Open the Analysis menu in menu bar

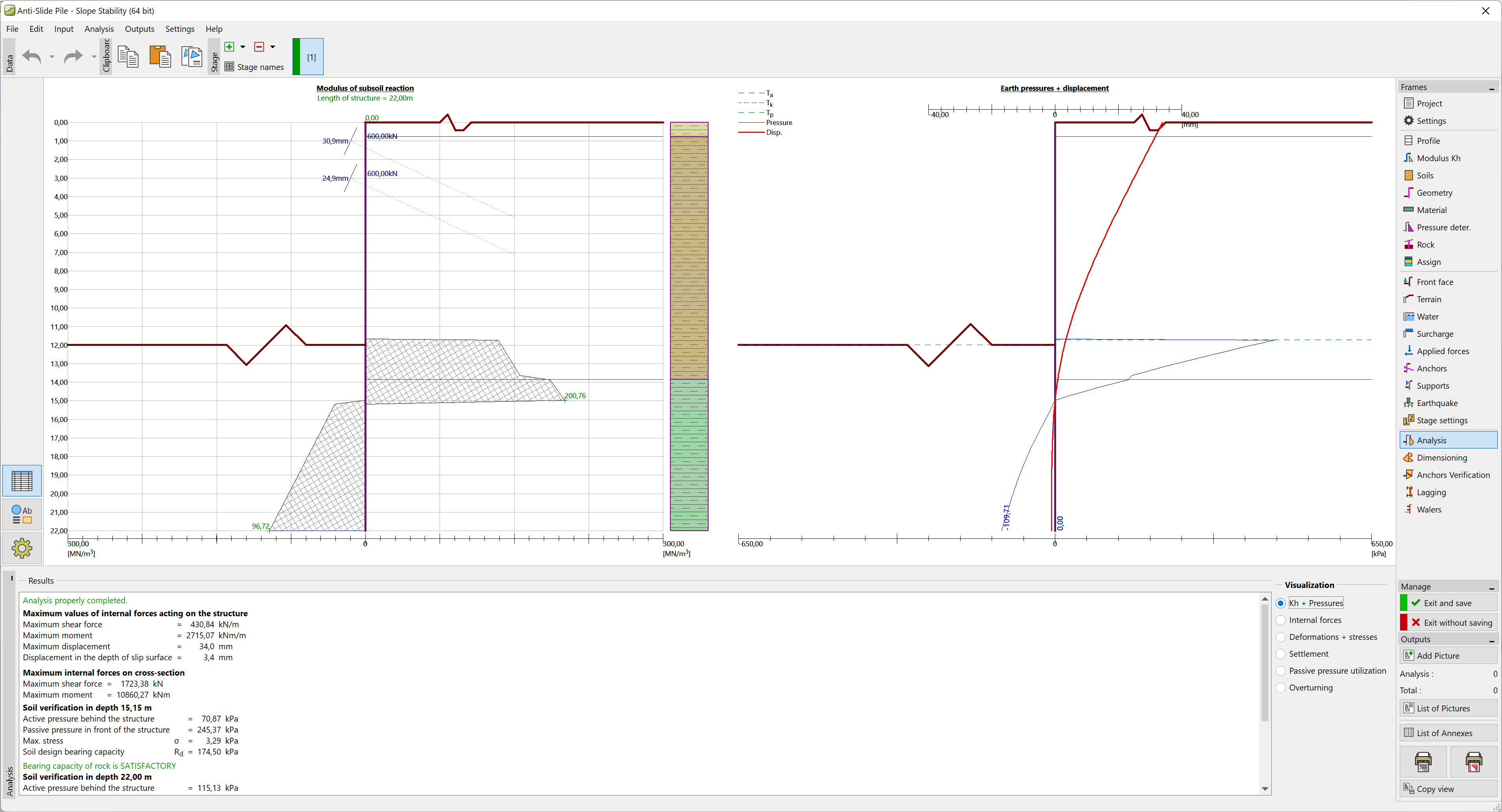pyautogui.click(x=99, y=29)
